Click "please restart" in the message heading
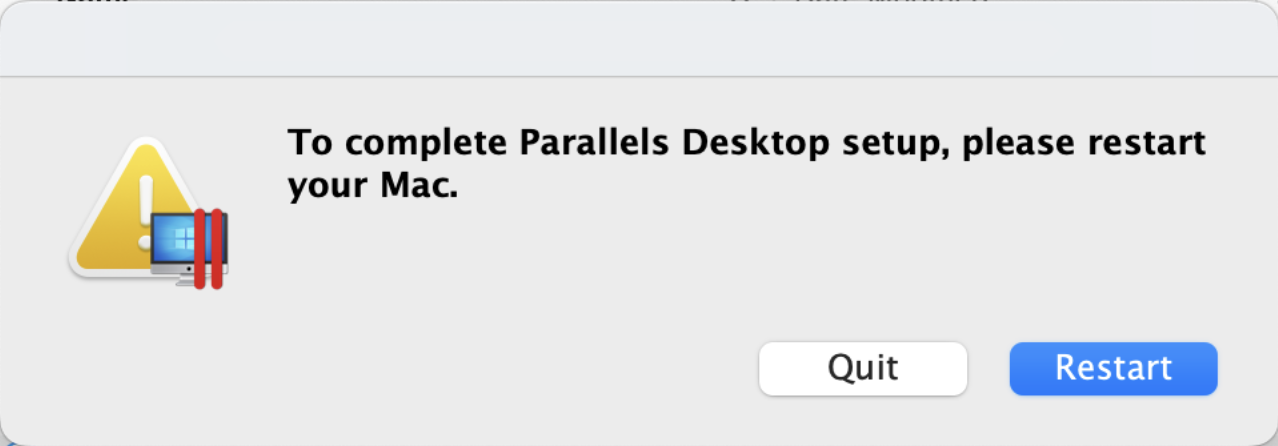Viewport: 1278px width, 446px height. pyautogui.click(x=1083, y=143)
